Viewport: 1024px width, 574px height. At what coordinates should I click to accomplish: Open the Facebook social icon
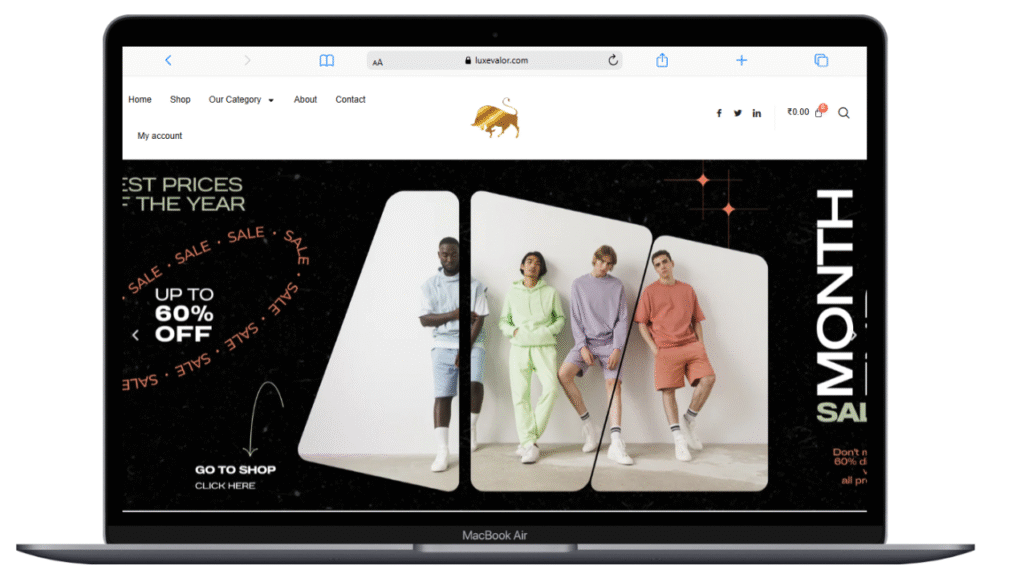pyautogui.click(x=718, y=113)
